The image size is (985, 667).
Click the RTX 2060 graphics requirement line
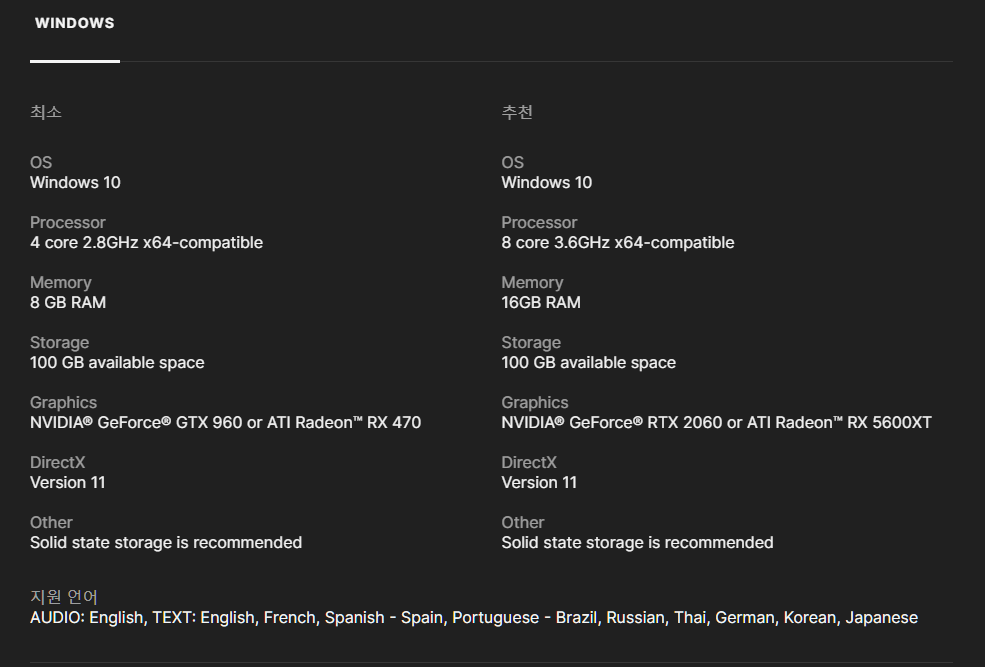click(716, 423)
